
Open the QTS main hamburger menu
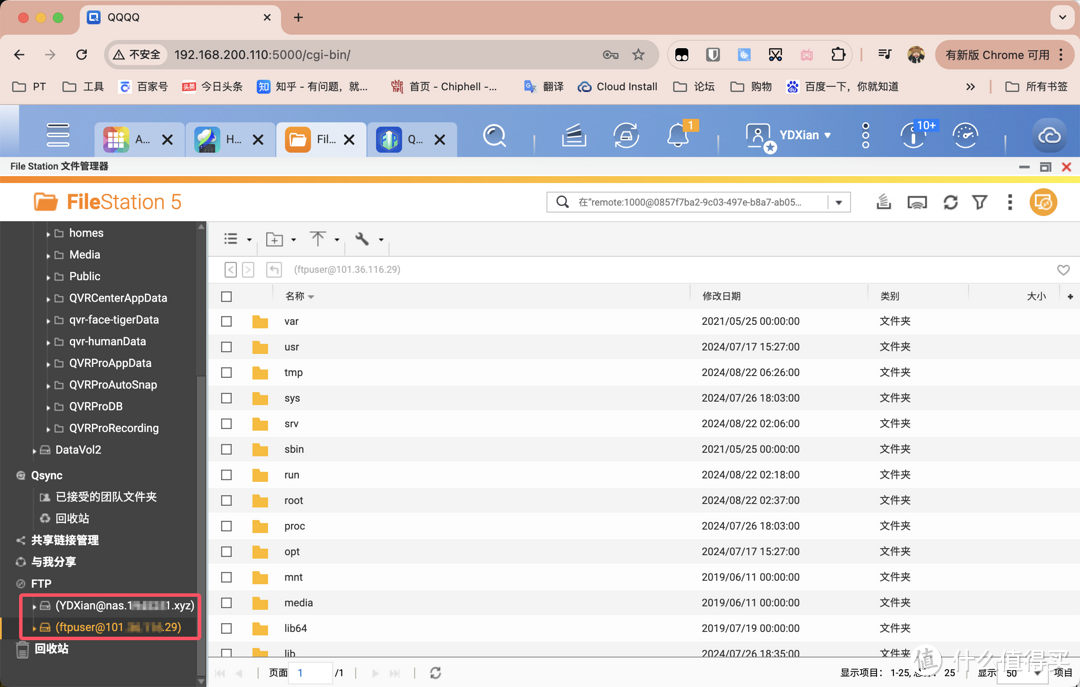(58, 135)
